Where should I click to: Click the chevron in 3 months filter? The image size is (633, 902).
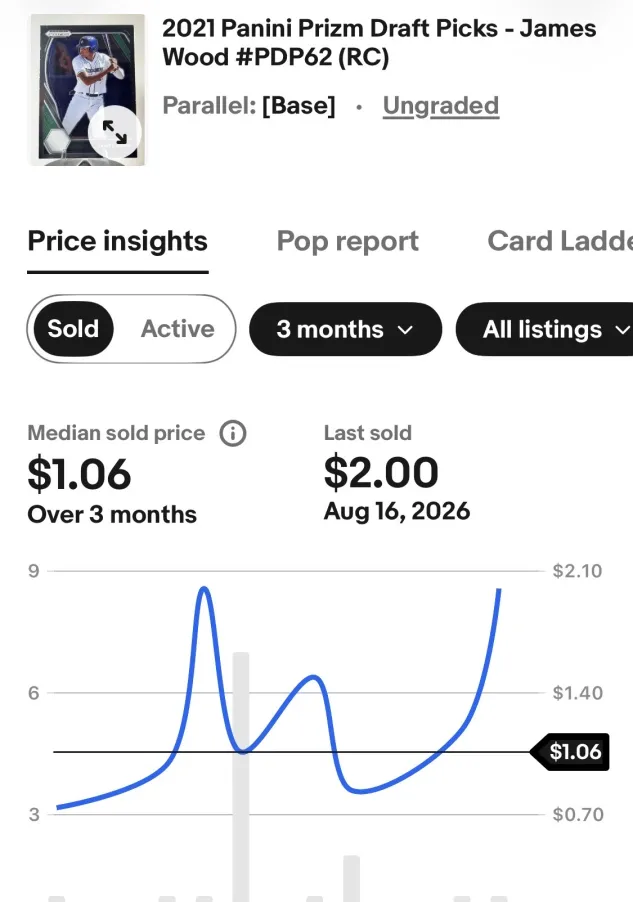click(405, 330)
